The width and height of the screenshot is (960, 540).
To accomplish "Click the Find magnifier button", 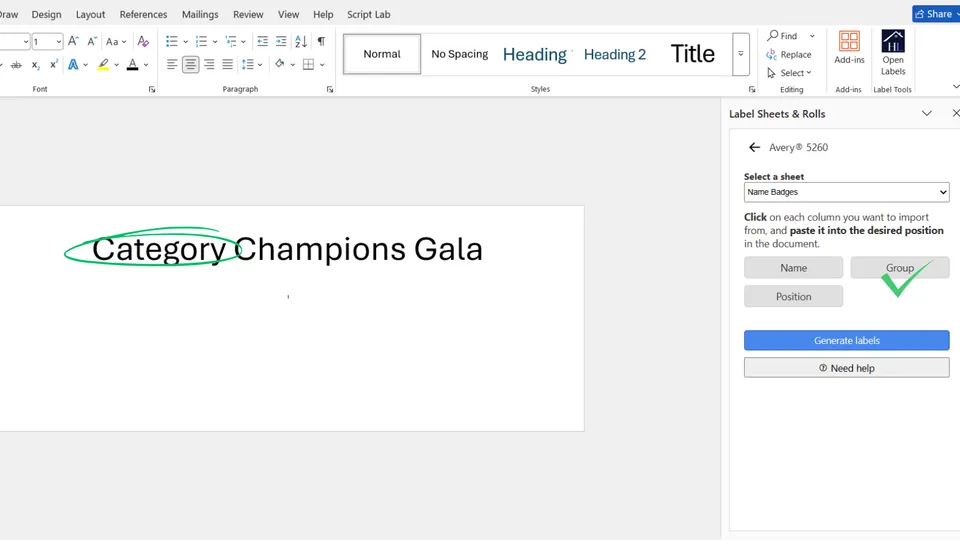I will coord(783,36).
